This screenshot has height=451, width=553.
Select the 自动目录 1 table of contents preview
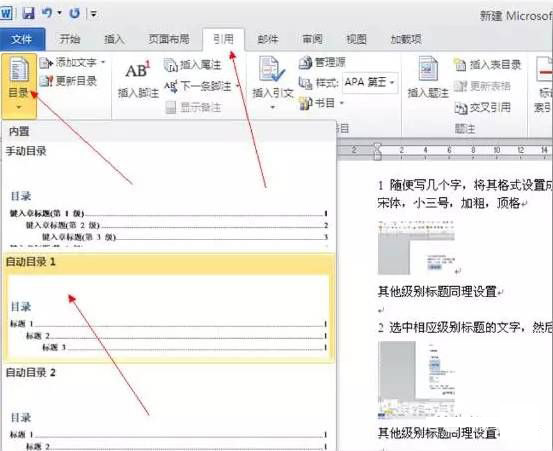(169, 307)
